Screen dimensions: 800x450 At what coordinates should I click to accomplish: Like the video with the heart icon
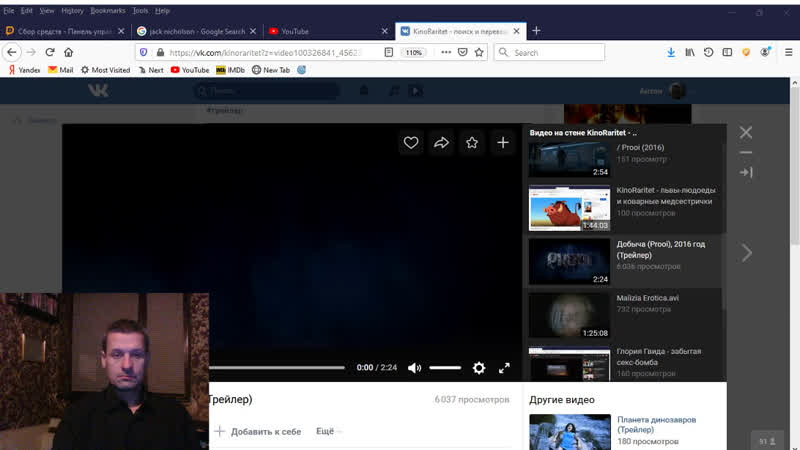tap(411, 143)
